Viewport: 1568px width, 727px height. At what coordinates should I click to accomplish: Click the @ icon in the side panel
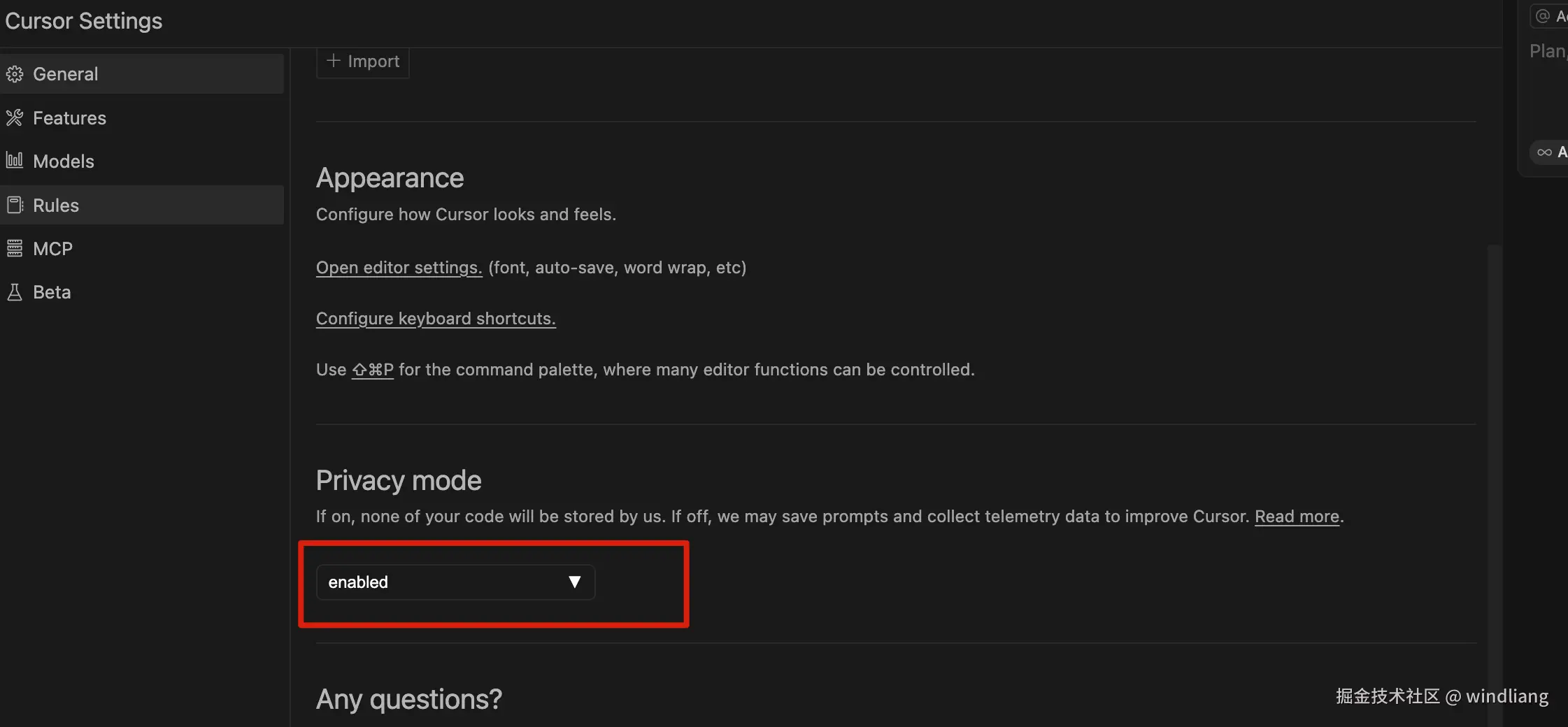[x=1542, y=16]
